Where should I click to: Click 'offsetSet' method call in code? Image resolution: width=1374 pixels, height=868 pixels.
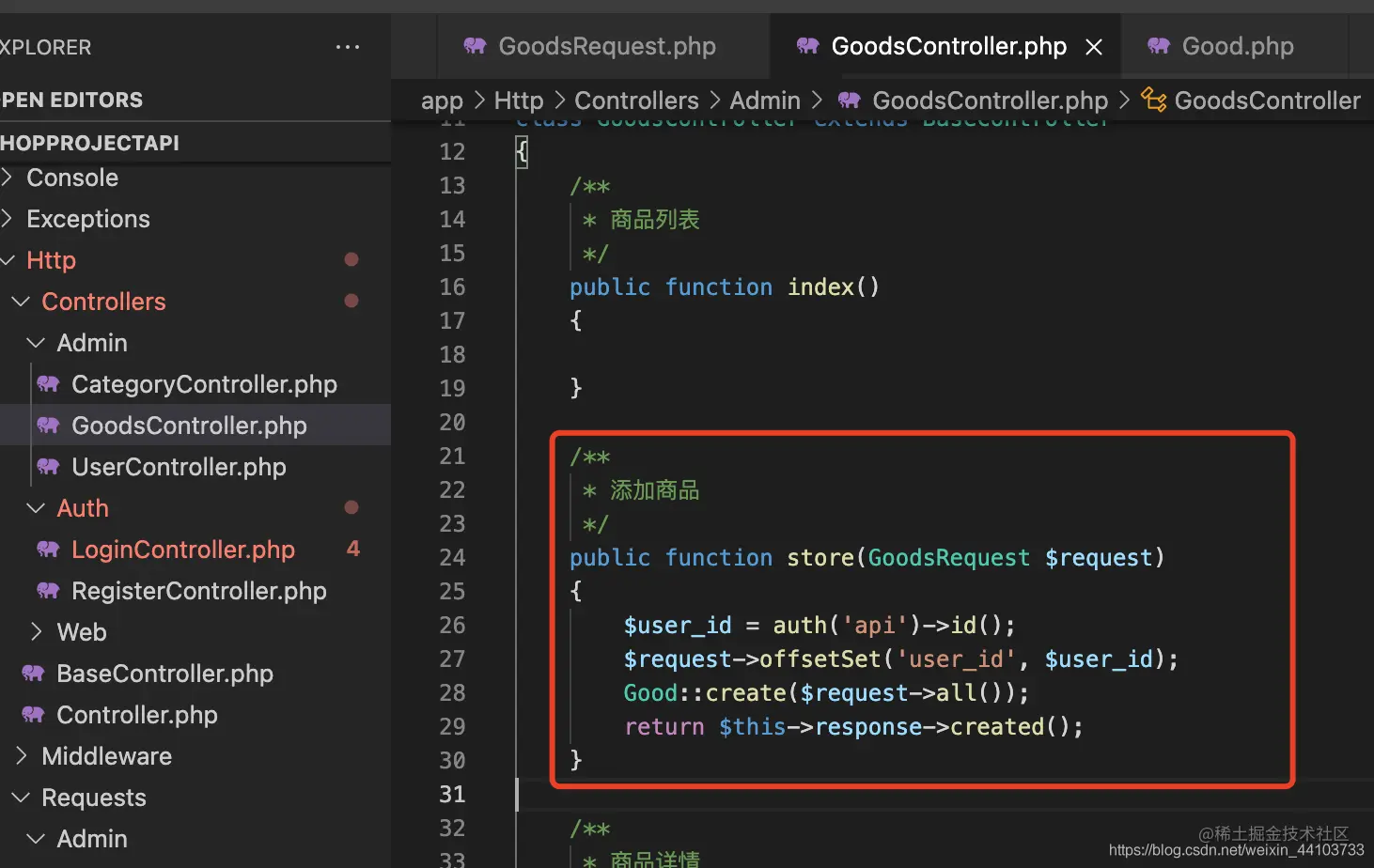820,659
